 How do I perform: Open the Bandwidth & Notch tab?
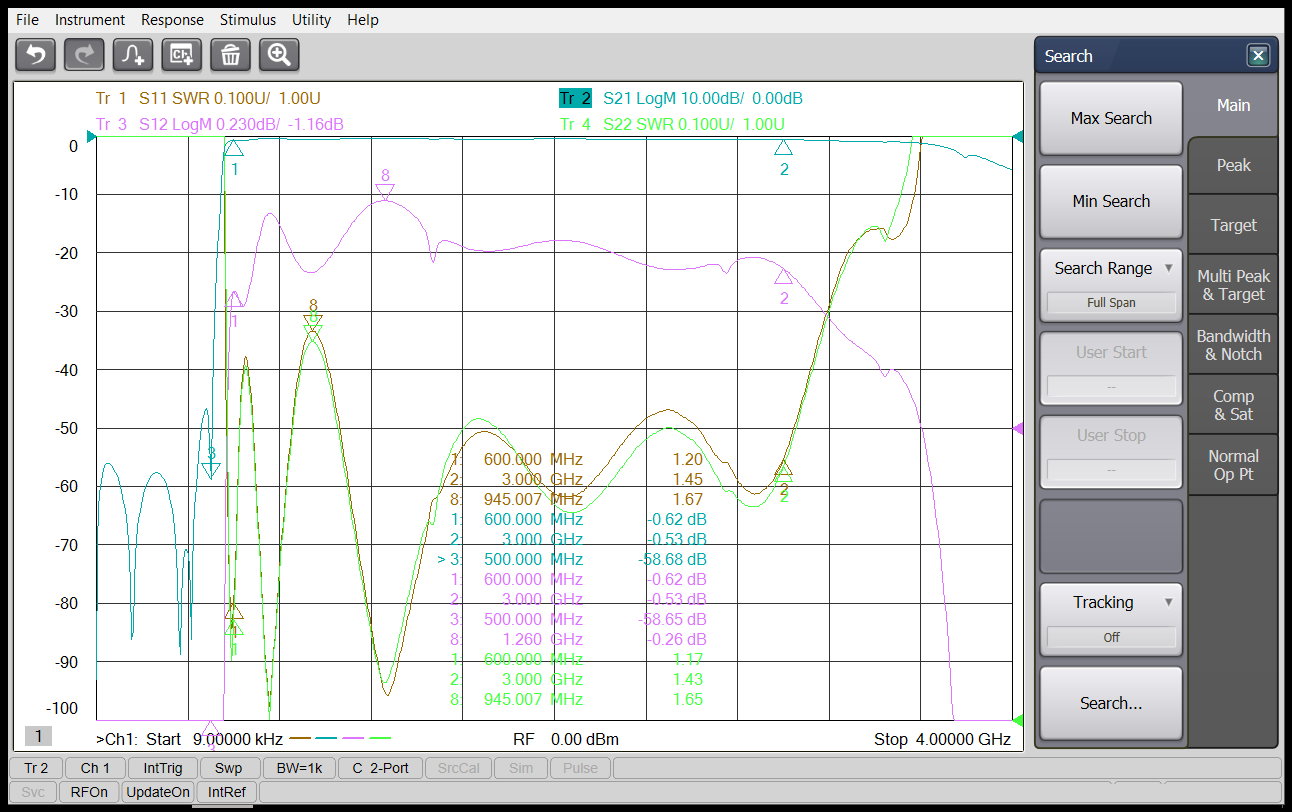[x=1233, y=345]
